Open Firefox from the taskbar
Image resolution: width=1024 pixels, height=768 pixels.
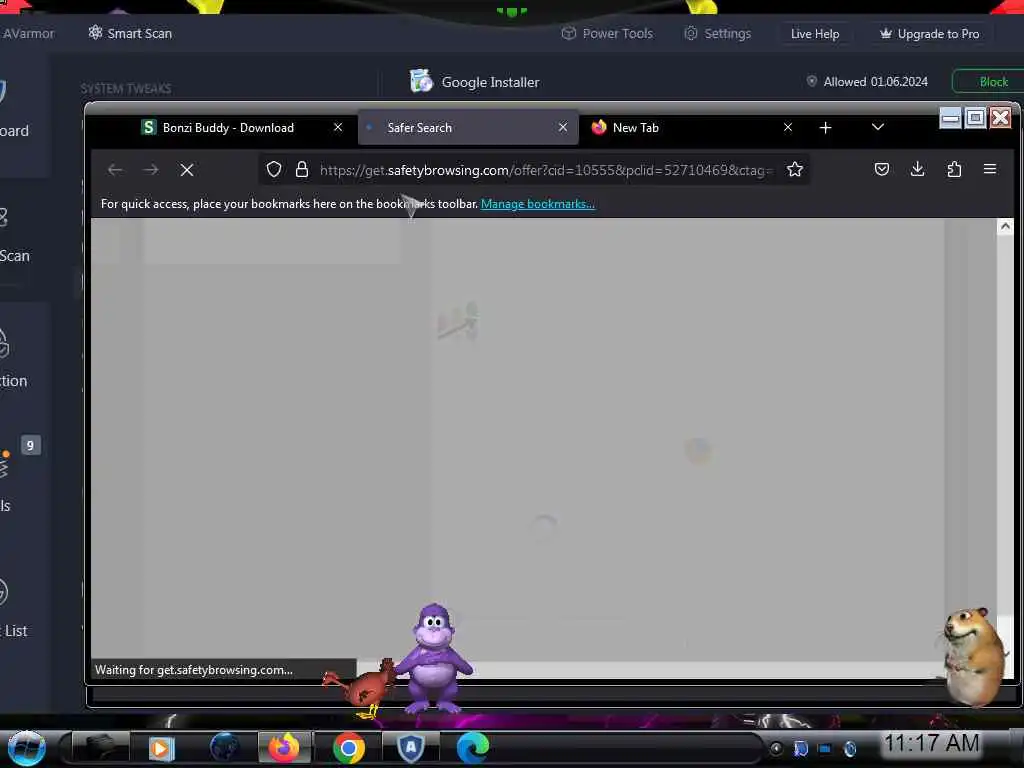point(284,747)
